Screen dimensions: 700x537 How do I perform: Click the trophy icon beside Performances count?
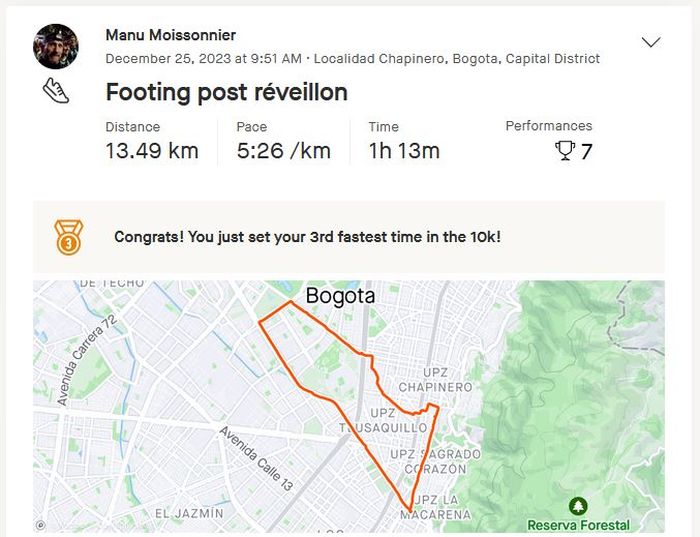(566, 152)
